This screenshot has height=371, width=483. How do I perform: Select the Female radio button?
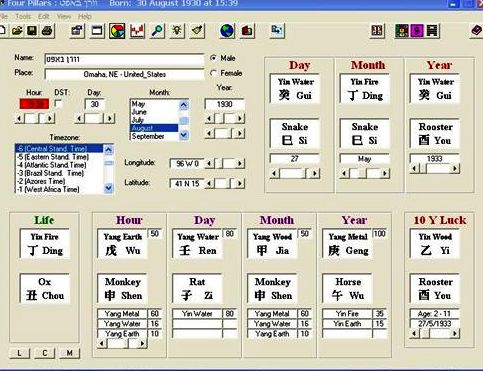click(213, 73)
